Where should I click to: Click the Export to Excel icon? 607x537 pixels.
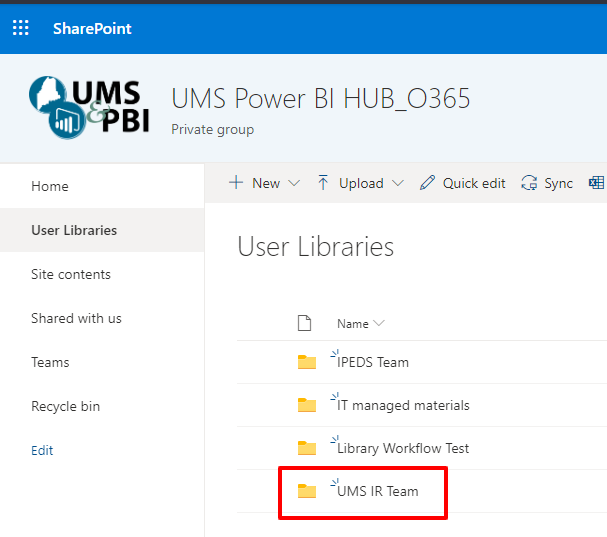[597, 183]
